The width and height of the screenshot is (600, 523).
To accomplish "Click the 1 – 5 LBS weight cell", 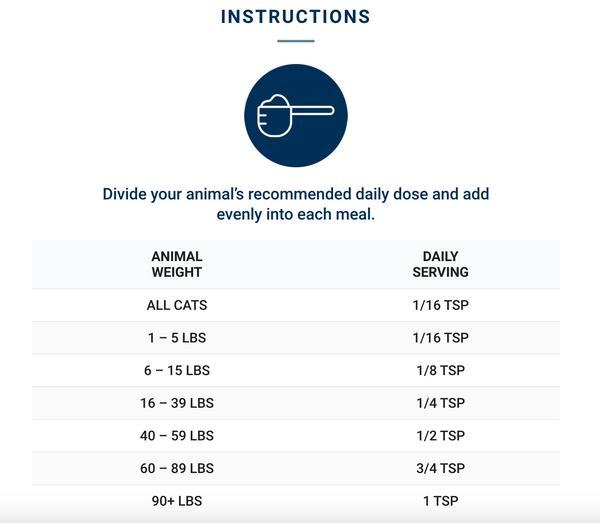I will coord(176,338).
